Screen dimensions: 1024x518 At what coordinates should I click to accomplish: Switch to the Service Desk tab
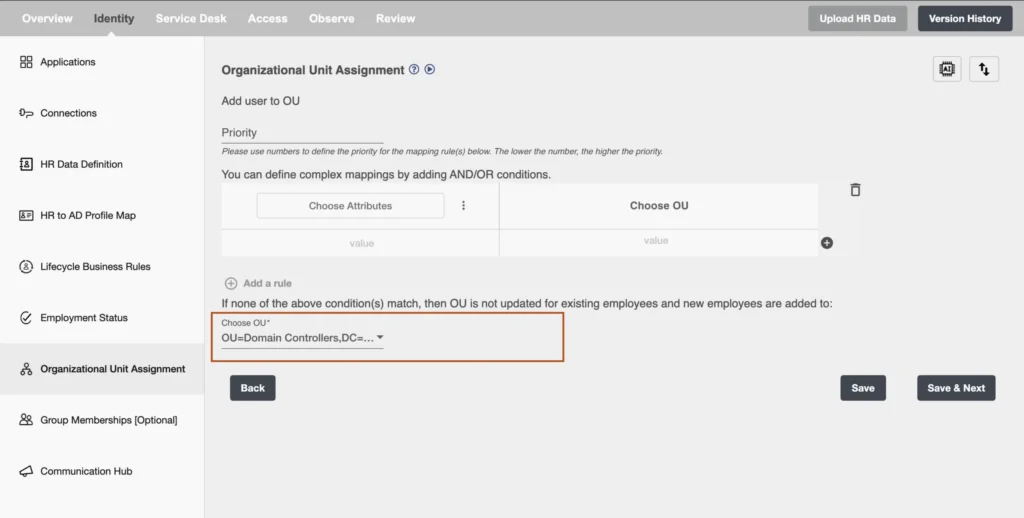tap(191, 18)
